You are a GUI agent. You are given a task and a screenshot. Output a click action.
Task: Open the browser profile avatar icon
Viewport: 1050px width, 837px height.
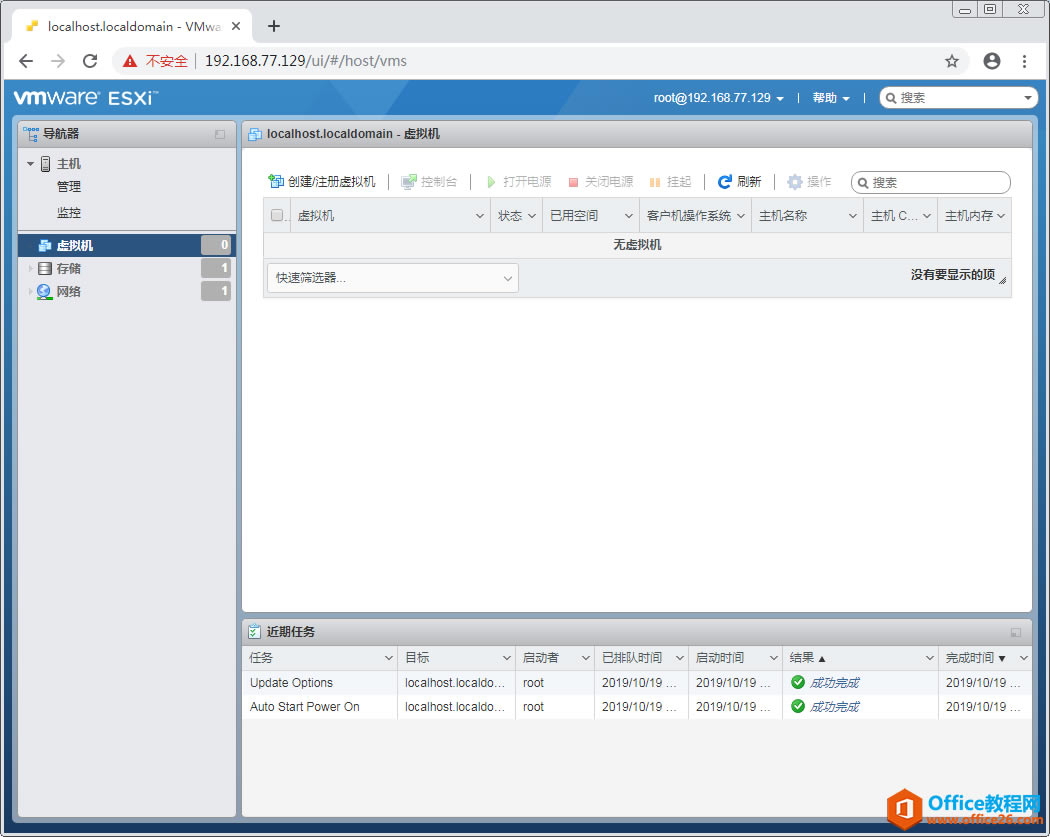click(x=992, y=61)
